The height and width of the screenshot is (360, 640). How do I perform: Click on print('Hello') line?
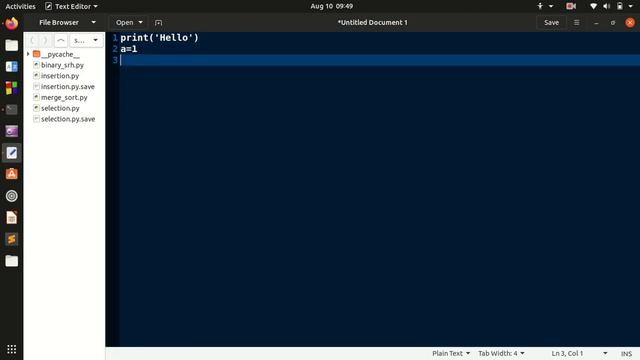159,38
